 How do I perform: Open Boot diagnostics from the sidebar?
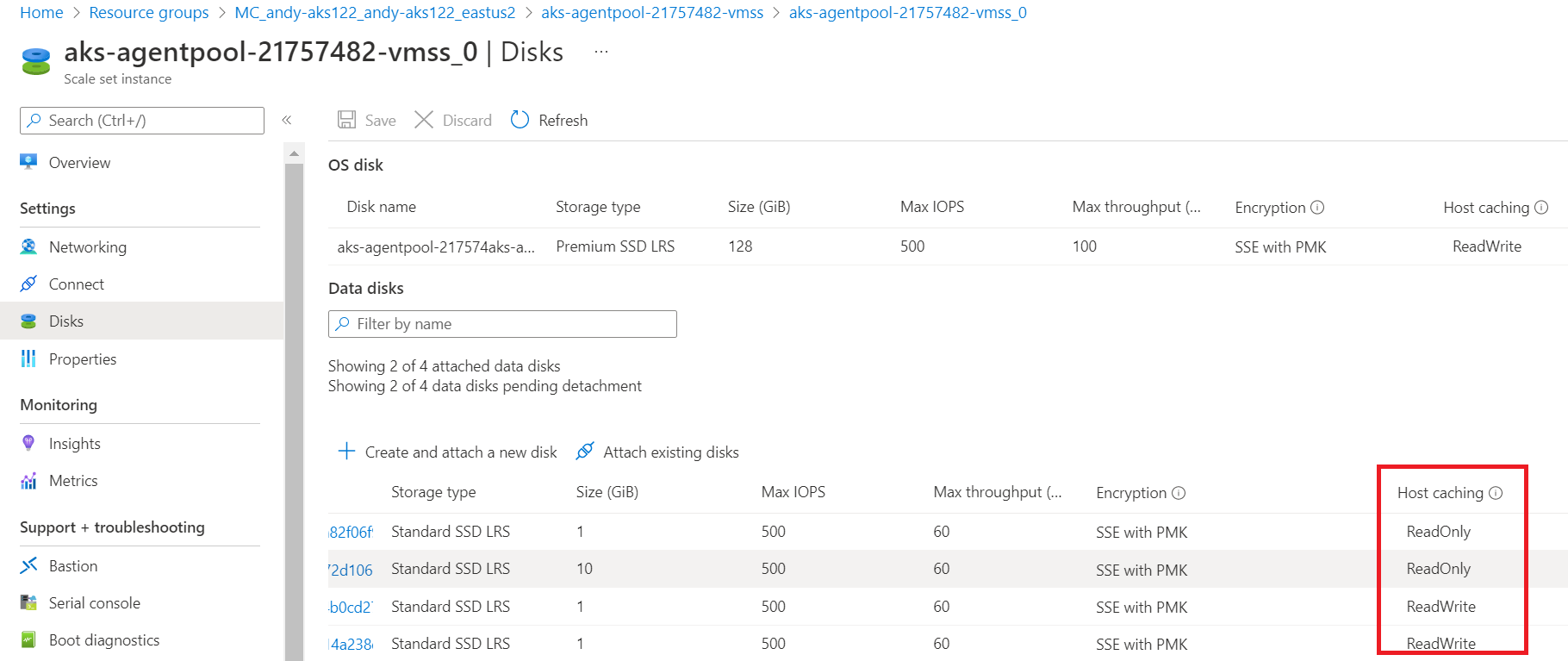tap(103, 640)
